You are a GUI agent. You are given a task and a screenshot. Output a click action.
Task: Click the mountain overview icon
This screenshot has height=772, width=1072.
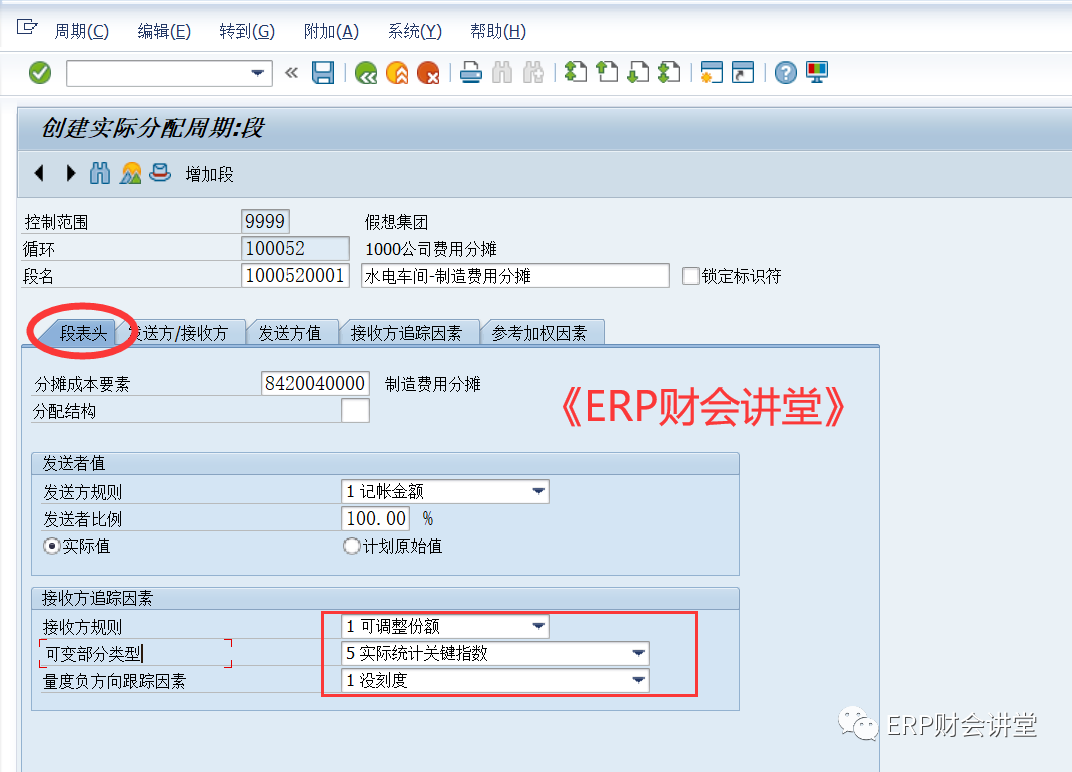click(131, 173)
